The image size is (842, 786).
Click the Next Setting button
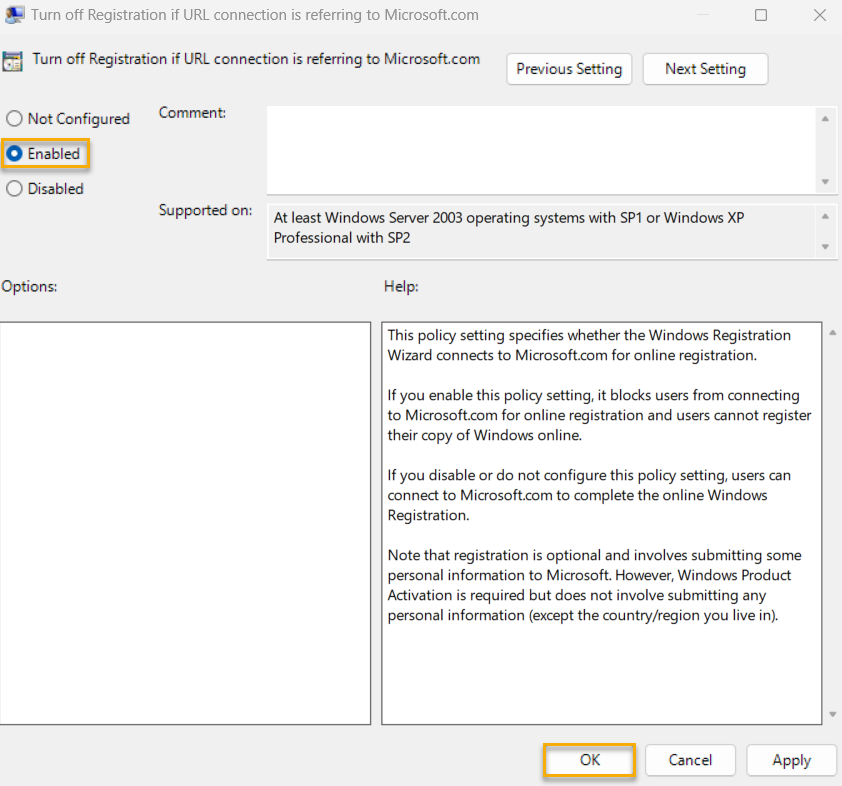click(x=705, y=69)
